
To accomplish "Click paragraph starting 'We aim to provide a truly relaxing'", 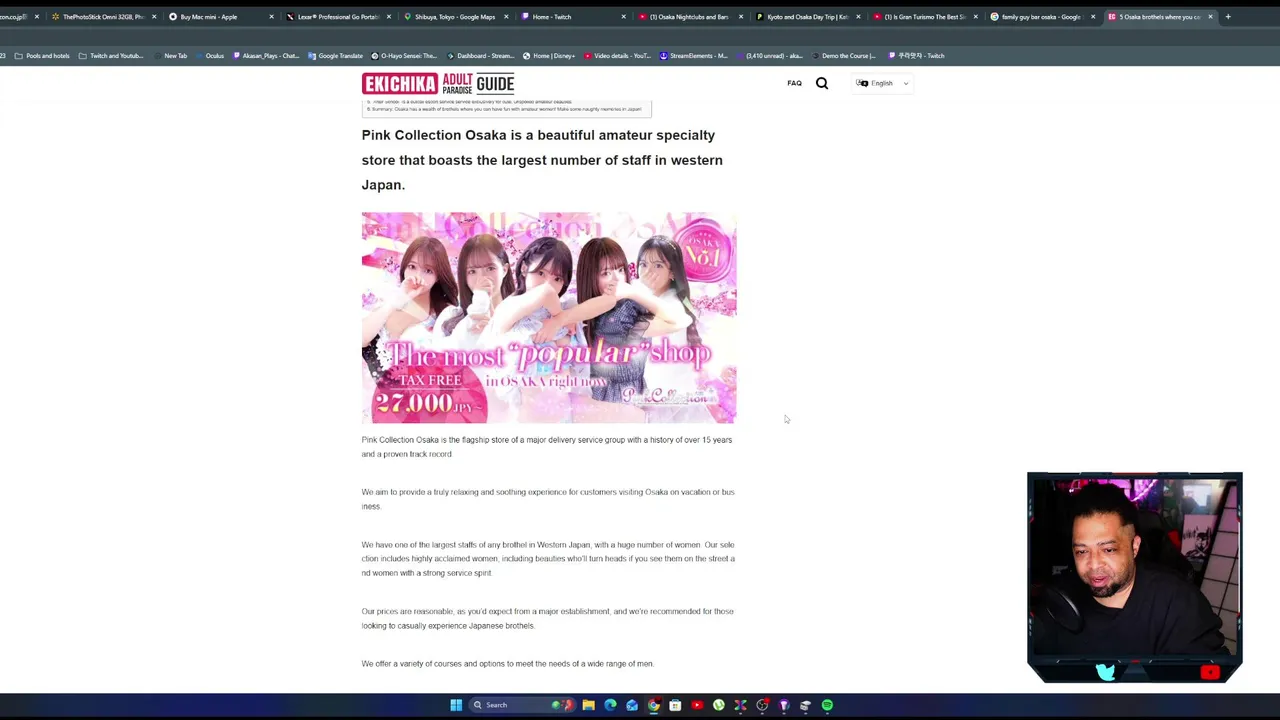I will click(x=548, y=499).
